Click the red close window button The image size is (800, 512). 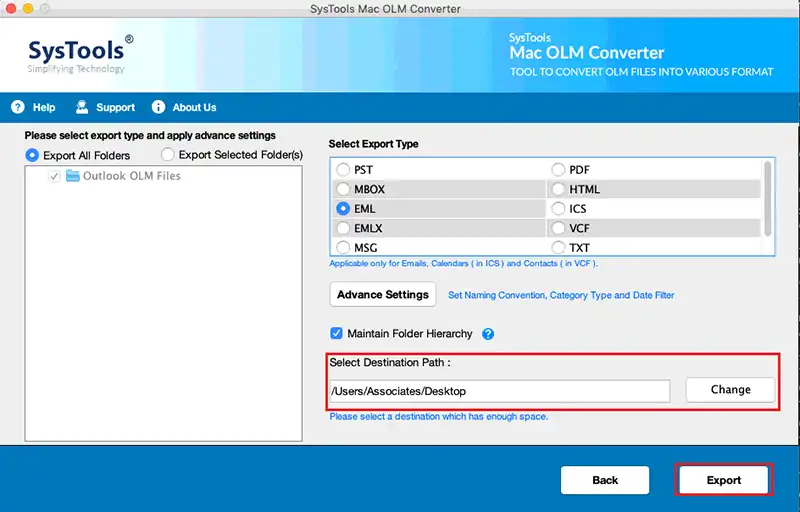pos(11,8)
